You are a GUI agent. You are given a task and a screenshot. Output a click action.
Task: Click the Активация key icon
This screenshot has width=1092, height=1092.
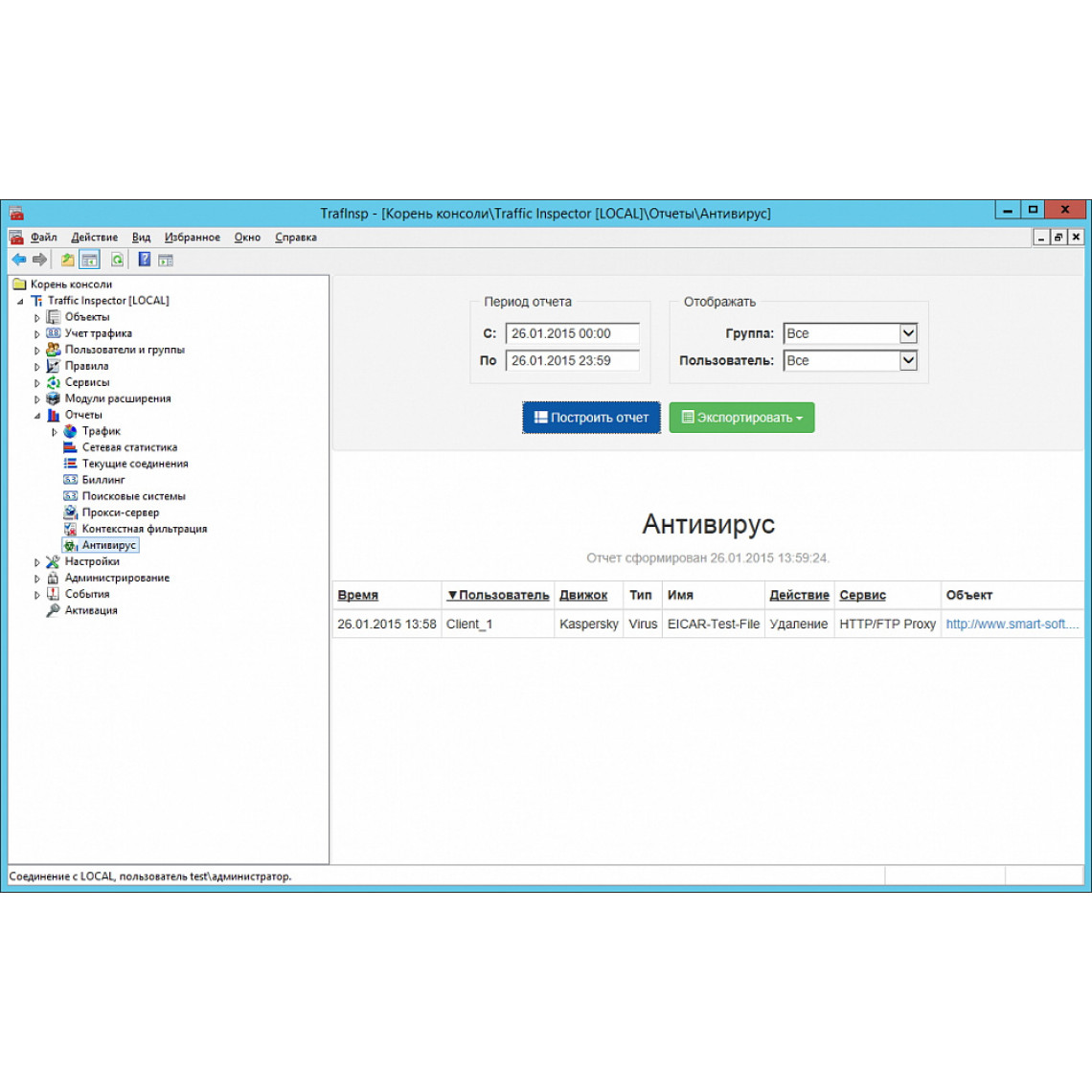pyautogui.click(x=54, y=610)
